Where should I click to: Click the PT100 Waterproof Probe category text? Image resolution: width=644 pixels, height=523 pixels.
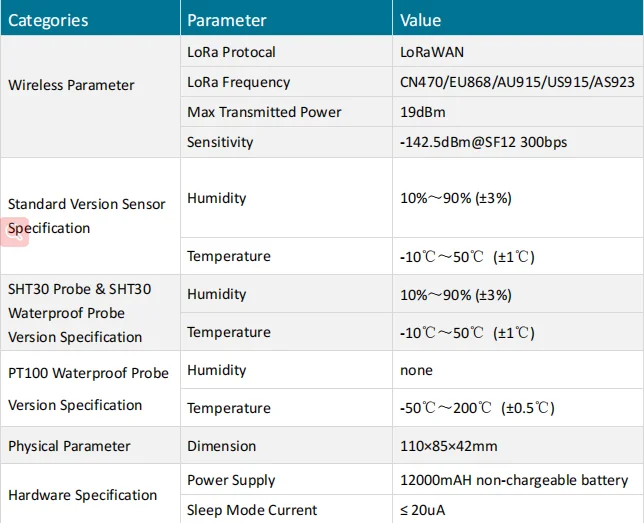coord(88,373)
